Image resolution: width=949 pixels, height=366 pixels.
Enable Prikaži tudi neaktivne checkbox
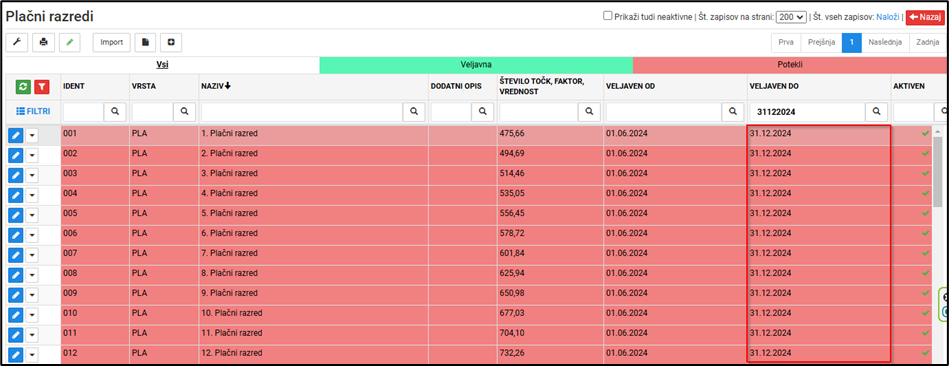click(x=607, y=16)
